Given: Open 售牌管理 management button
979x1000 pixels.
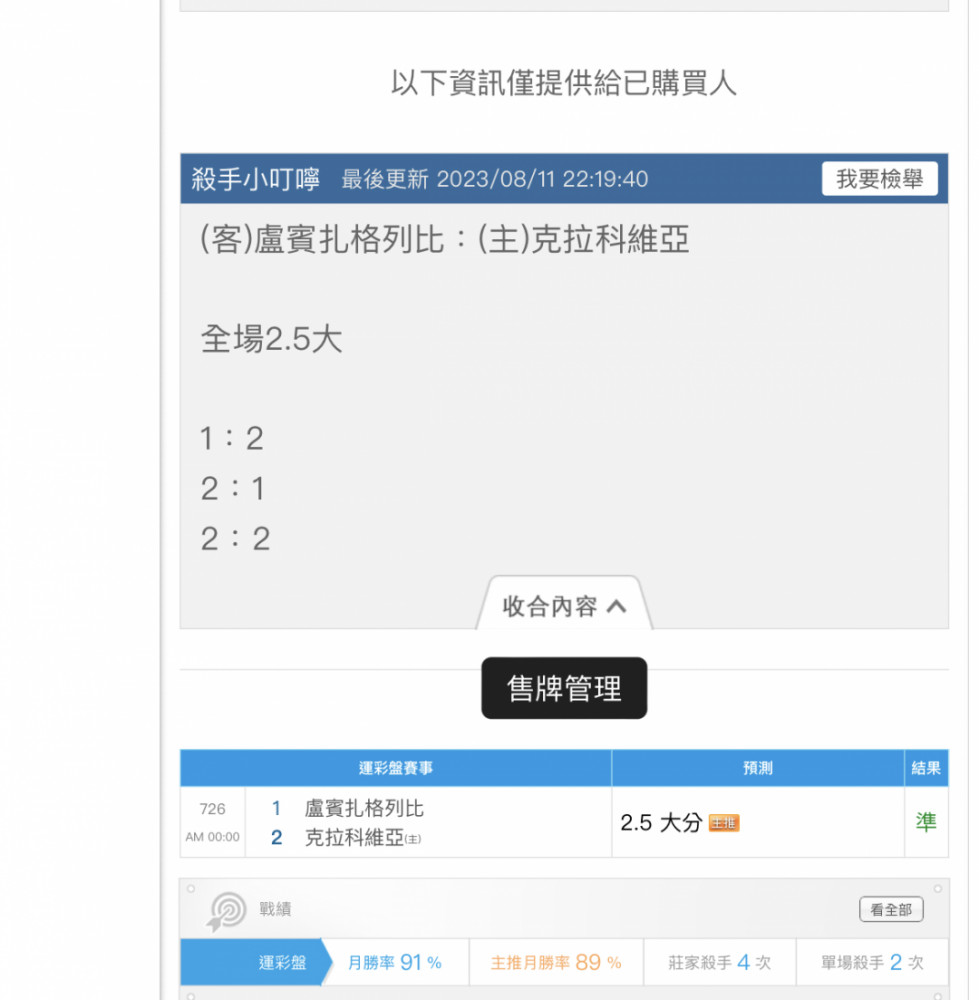Looking at the screenshot, I should tap(564, 688).
